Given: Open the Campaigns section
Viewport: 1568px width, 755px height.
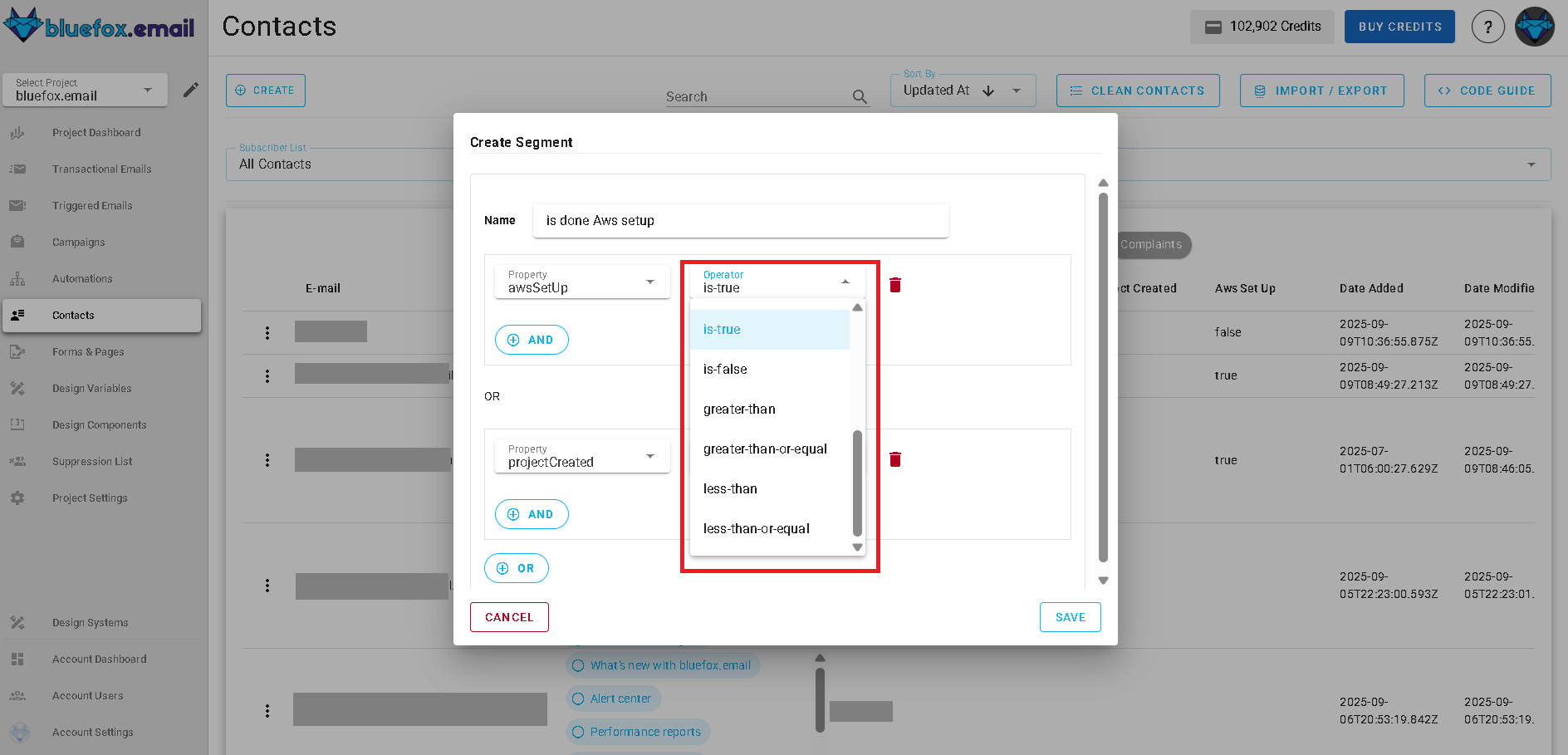Looking at the screenshot, I should click(79, 242).
